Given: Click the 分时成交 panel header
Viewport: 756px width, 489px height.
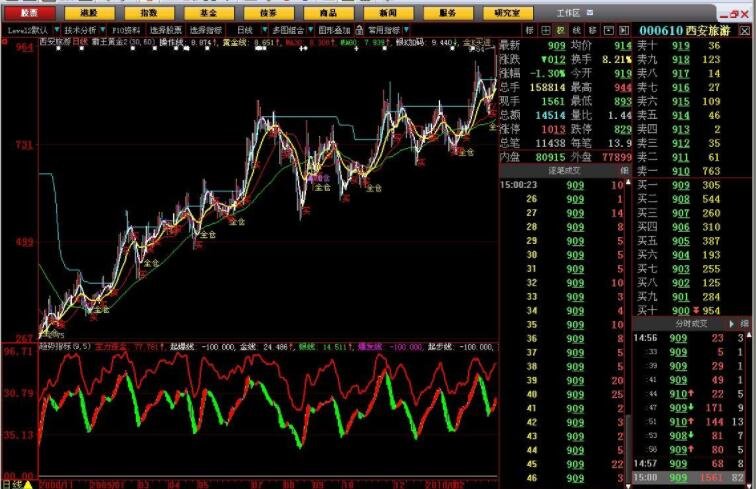Looking at the screenshot, I should coord(691,324).
